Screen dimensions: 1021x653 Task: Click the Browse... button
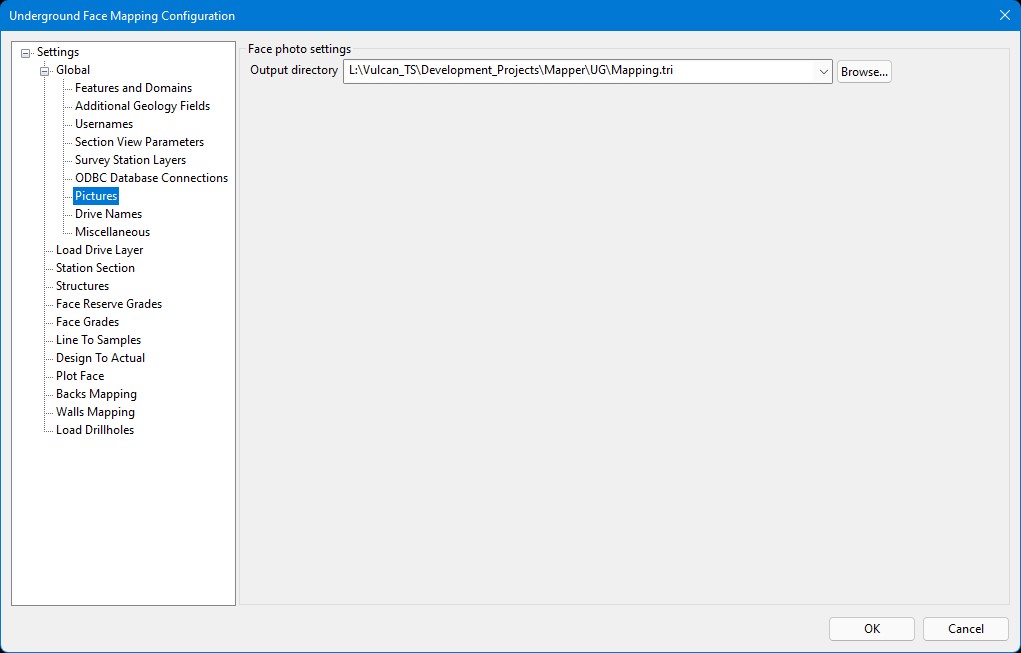(864, 72)
